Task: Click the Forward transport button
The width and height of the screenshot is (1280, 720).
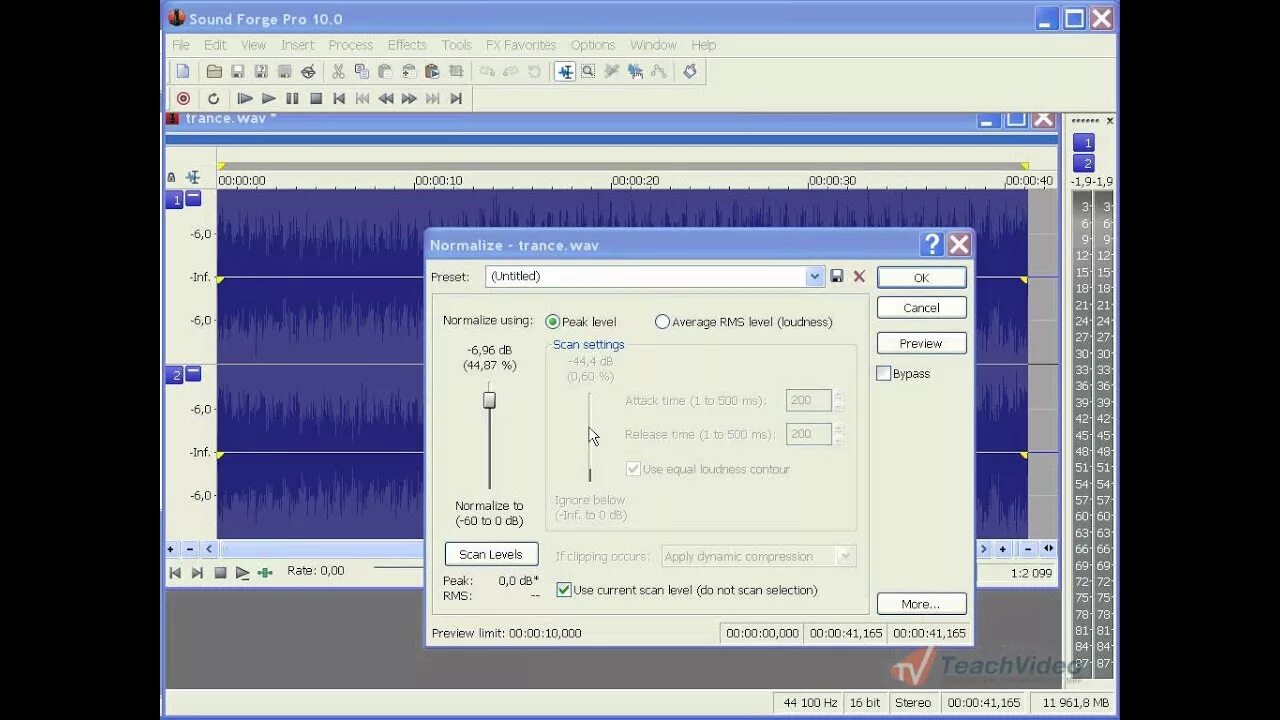Action: tap(409, 98)
